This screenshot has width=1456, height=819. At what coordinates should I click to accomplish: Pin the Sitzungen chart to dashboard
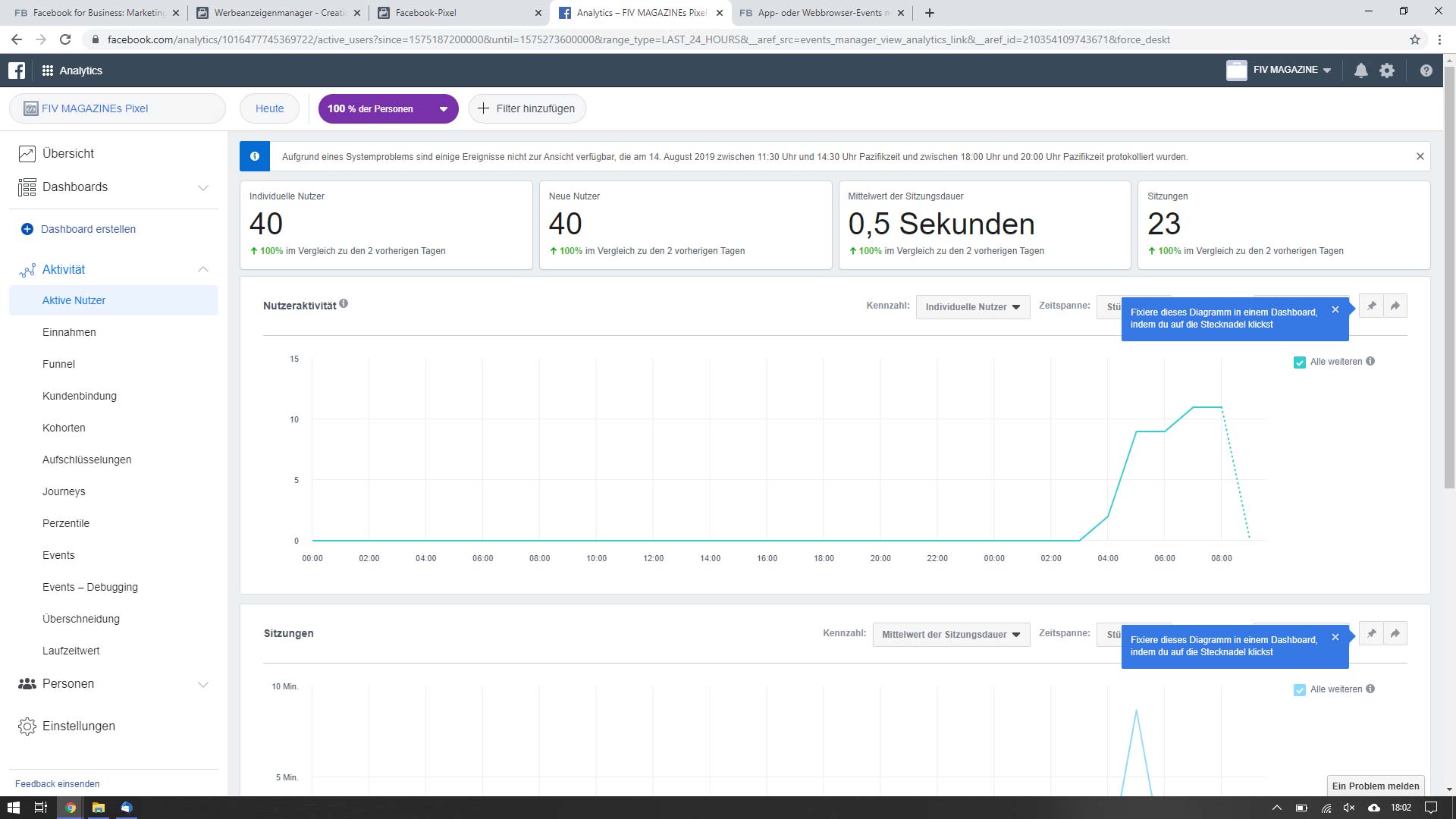pyautogui.click(x=1371, y=634)
